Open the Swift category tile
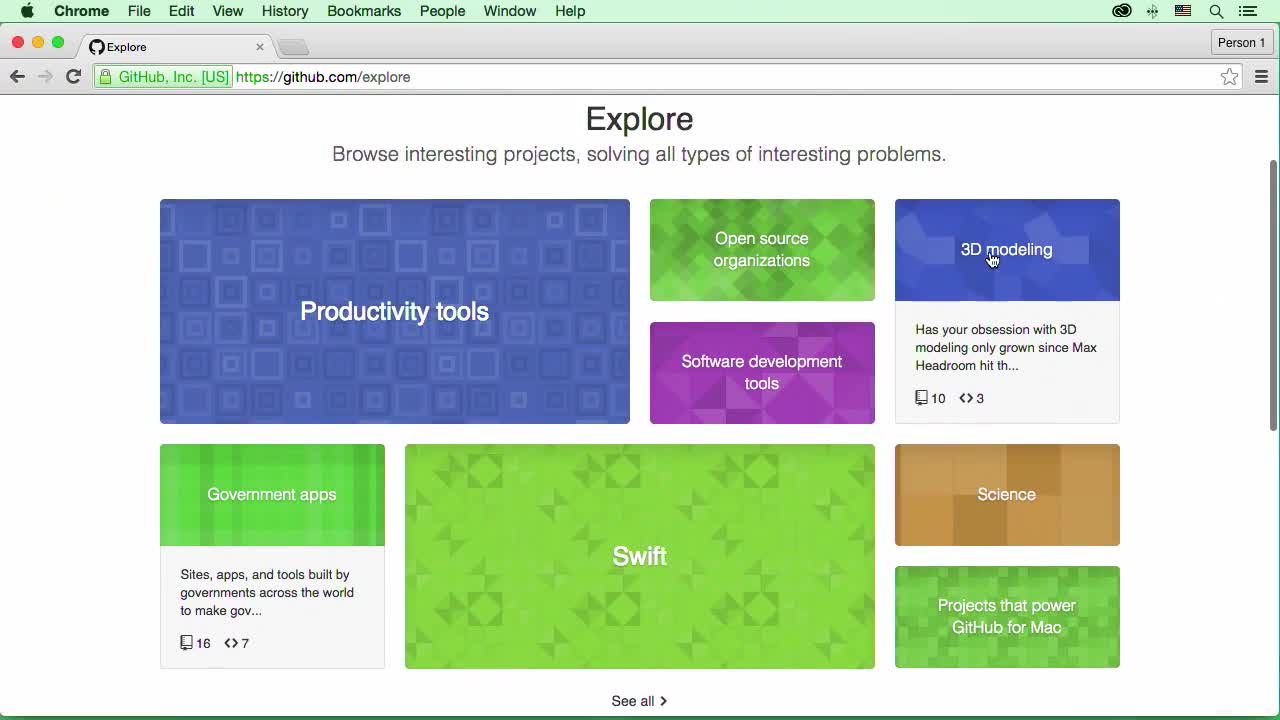1280x720 pixels. click(639, 556)
